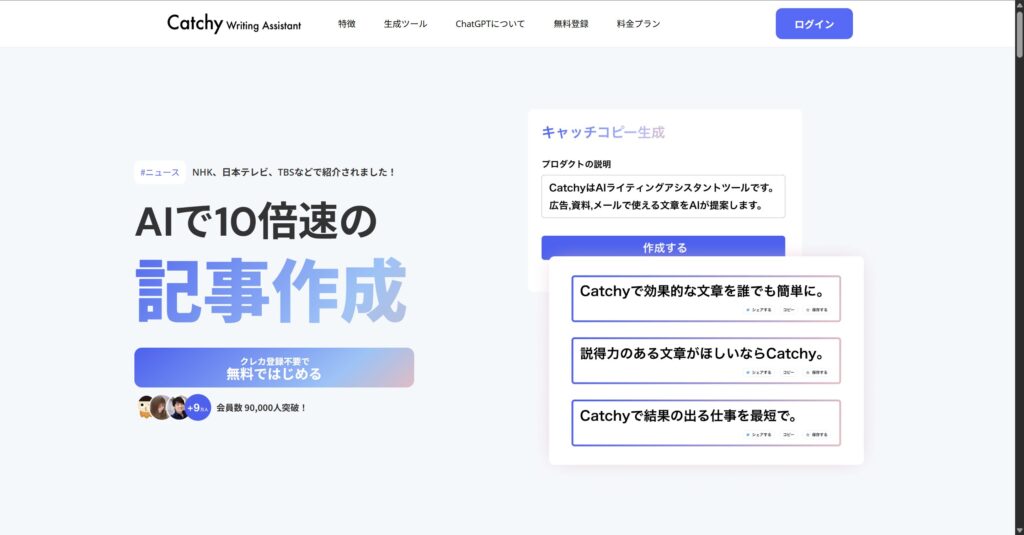Screen dimensions: 1024x535
Task: Click the Catchy Writing Assistant logo
Action: (x=234, y=24)
